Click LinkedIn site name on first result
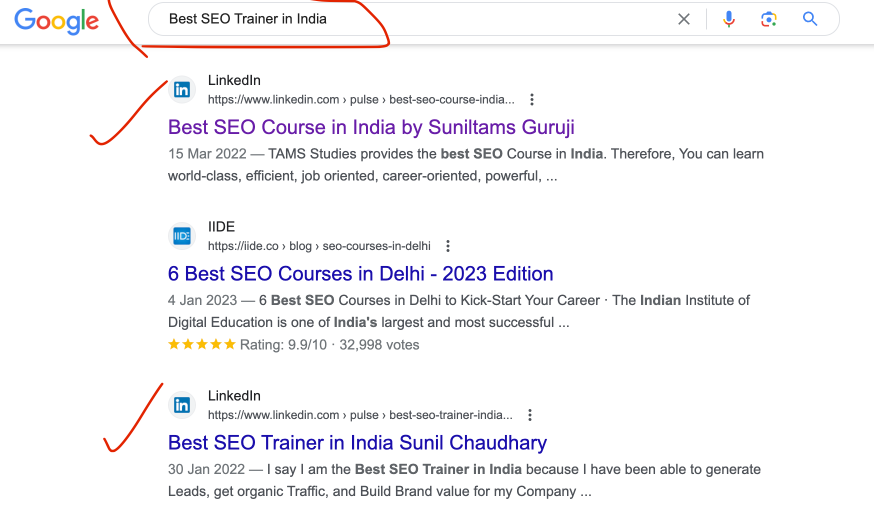The image size is (874, 528). 234,80
